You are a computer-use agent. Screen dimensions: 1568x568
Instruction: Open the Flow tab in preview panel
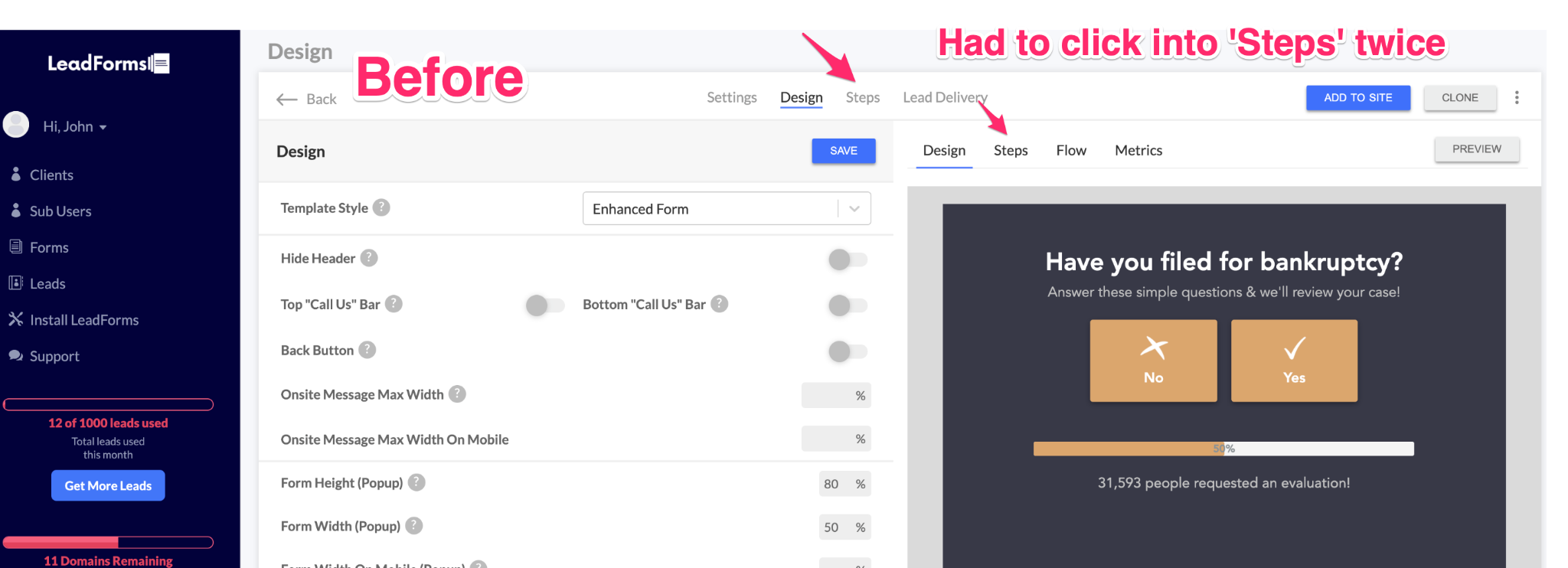(1070, 150)
